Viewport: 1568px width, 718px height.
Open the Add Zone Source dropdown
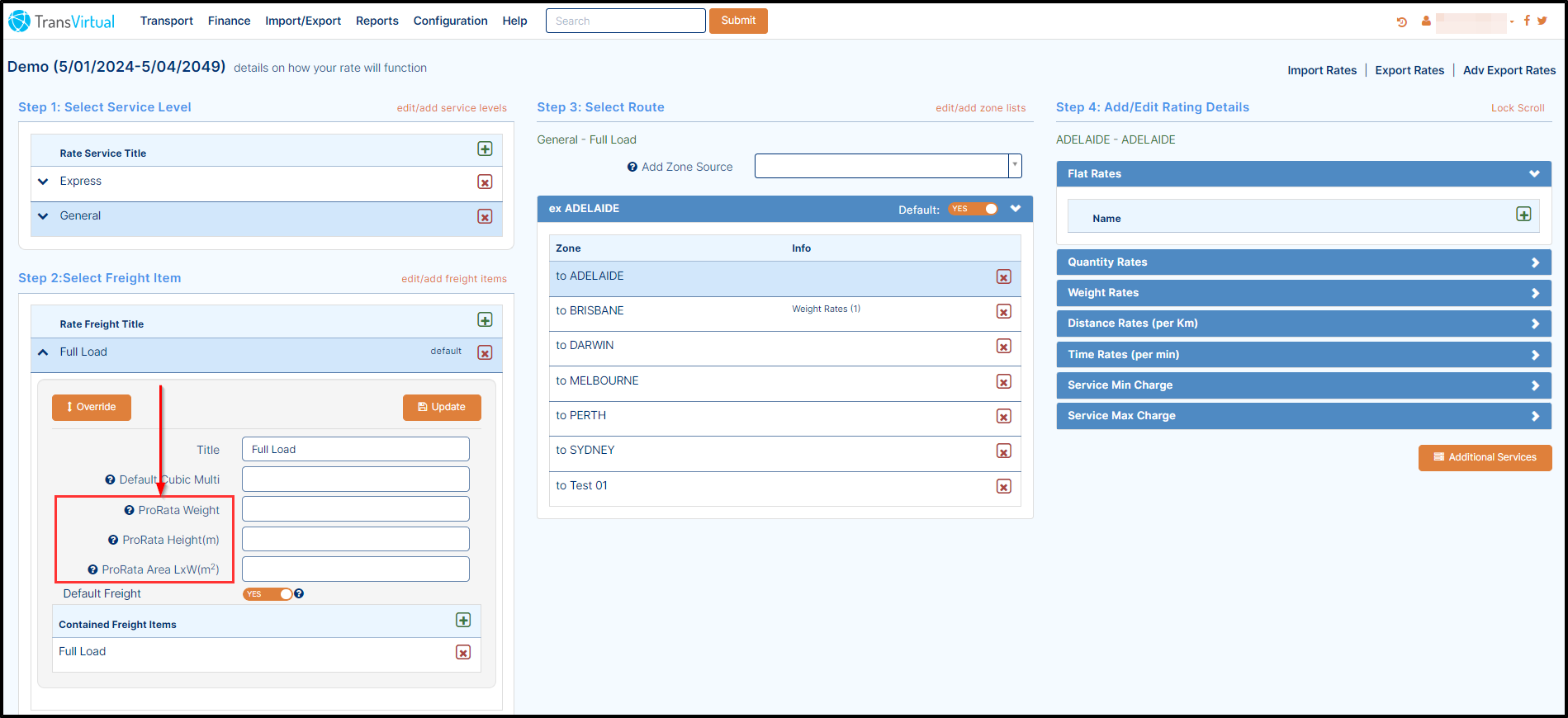1015,166
